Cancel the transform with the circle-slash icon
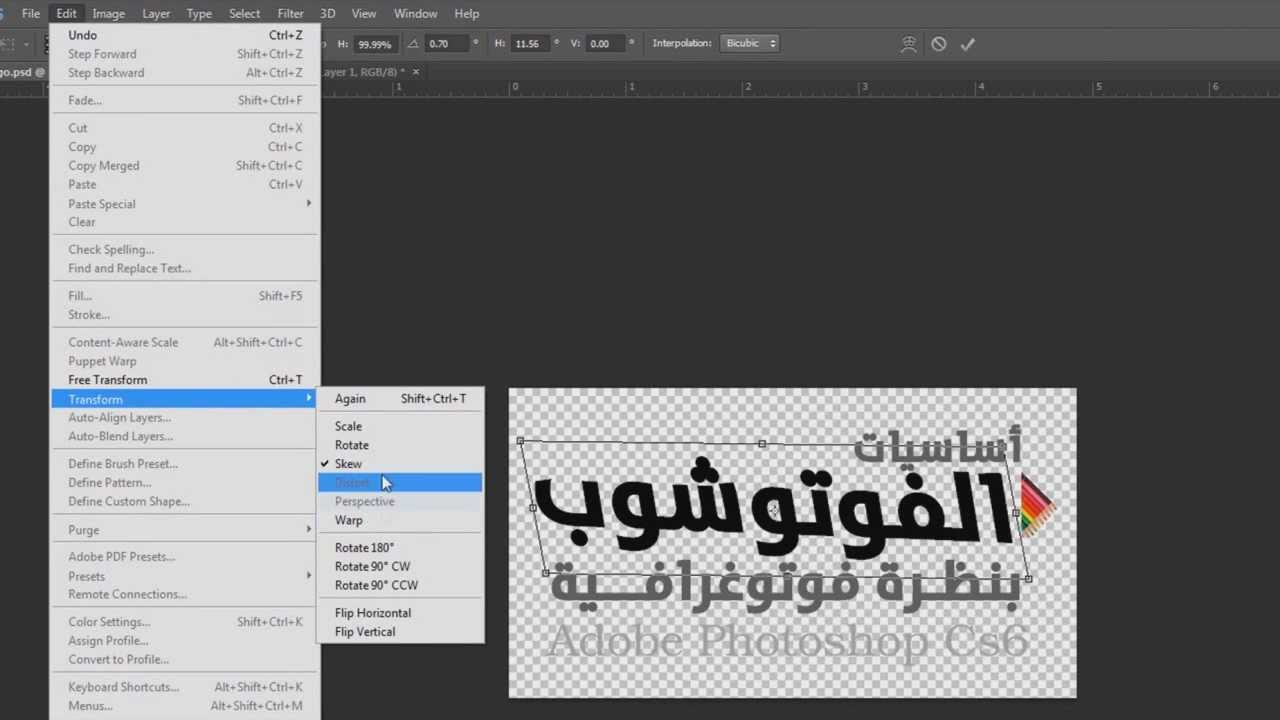 pos(938,44)
